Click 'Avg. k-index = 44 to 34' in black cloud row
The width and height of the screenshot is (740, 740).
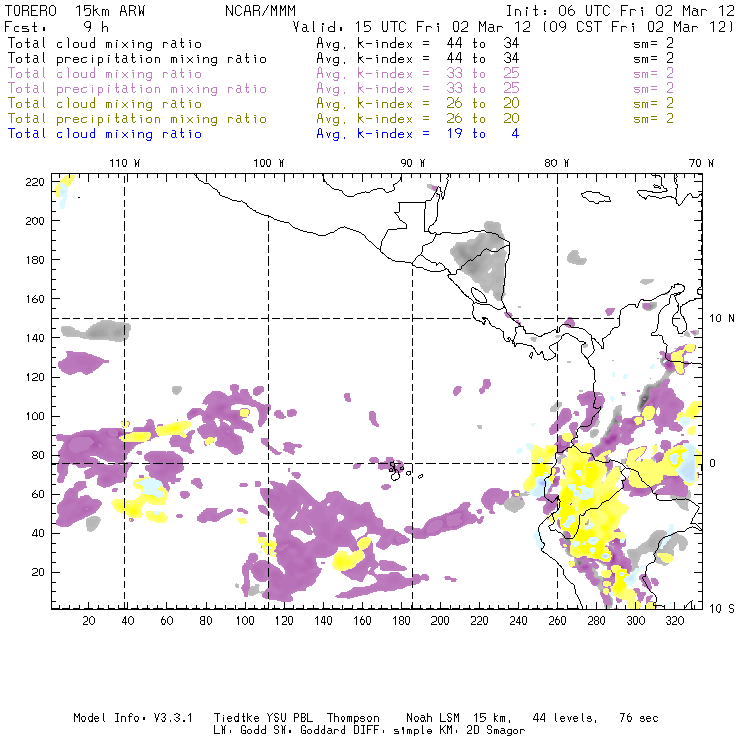click(x=418, y=43)
